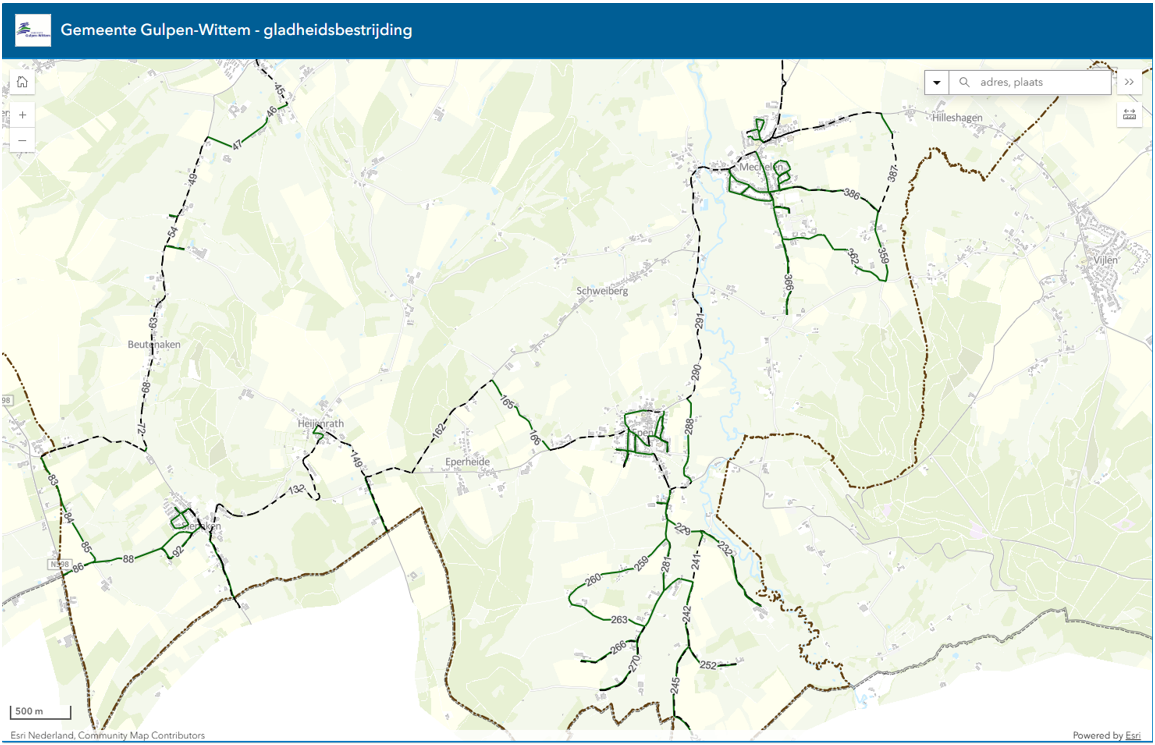Select route segment labeled 386
The height and width of the screenshot is (745, 1155).
point(852,195)
